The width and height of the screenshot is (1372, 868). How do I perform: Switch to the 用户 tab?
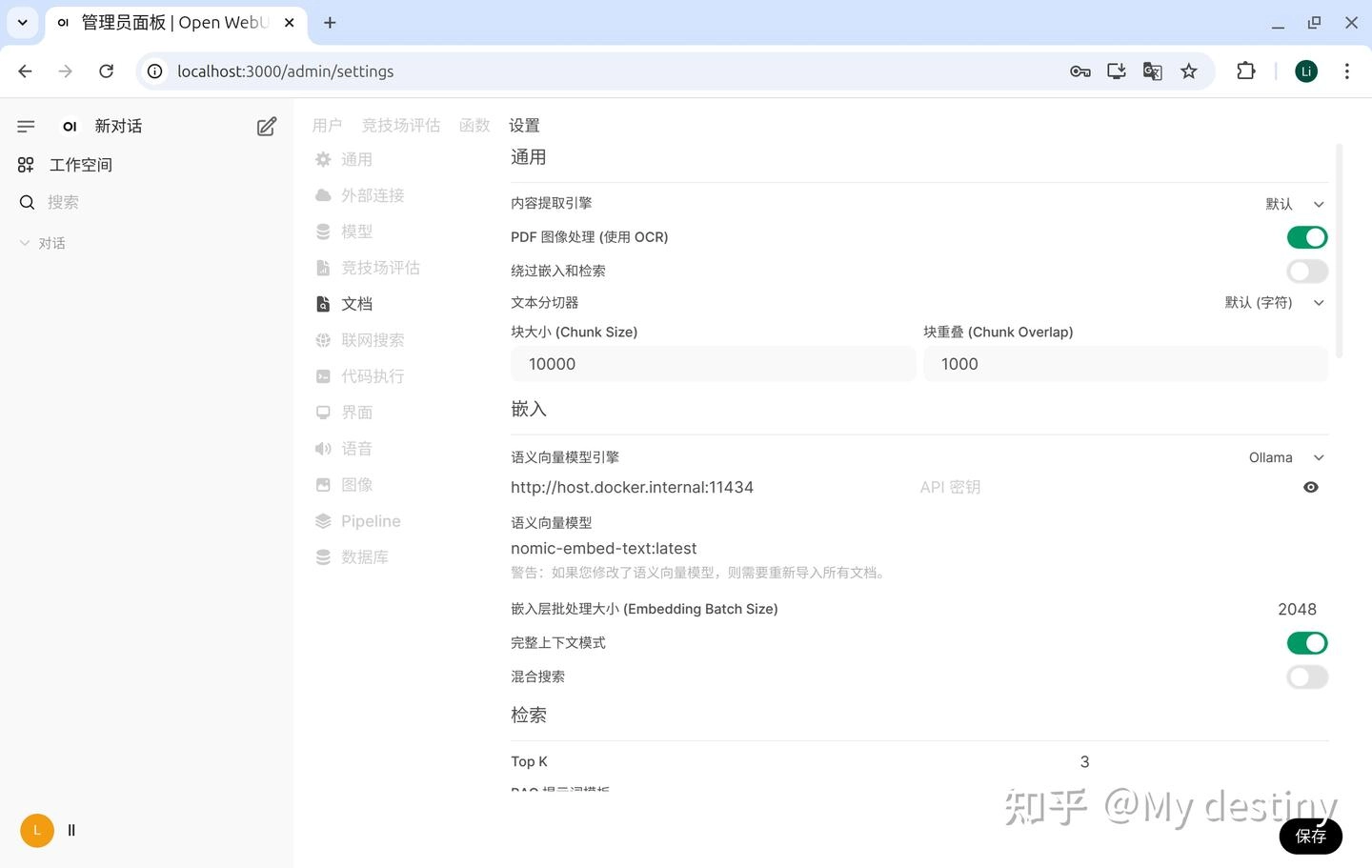tap(327, 126)
